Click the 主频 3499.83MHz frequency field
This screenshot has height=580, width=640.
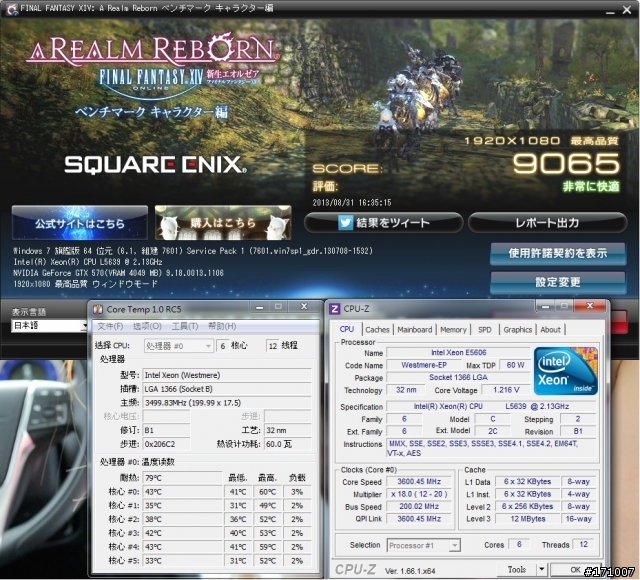click(x=227, y=403)
